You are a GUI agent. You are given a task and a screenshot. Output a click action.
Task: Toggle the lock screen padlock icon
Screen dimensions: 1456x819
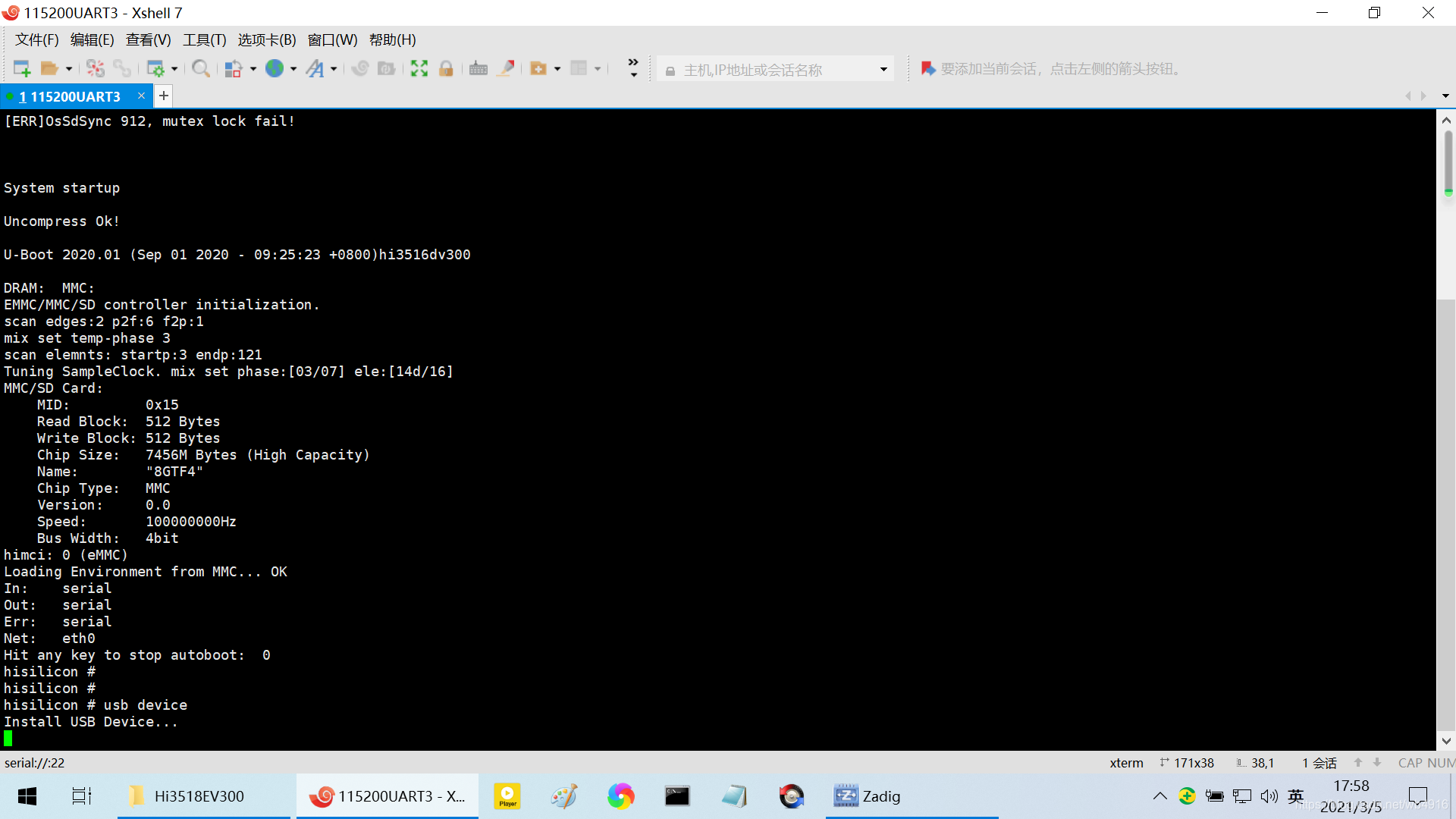coord(446,69)
